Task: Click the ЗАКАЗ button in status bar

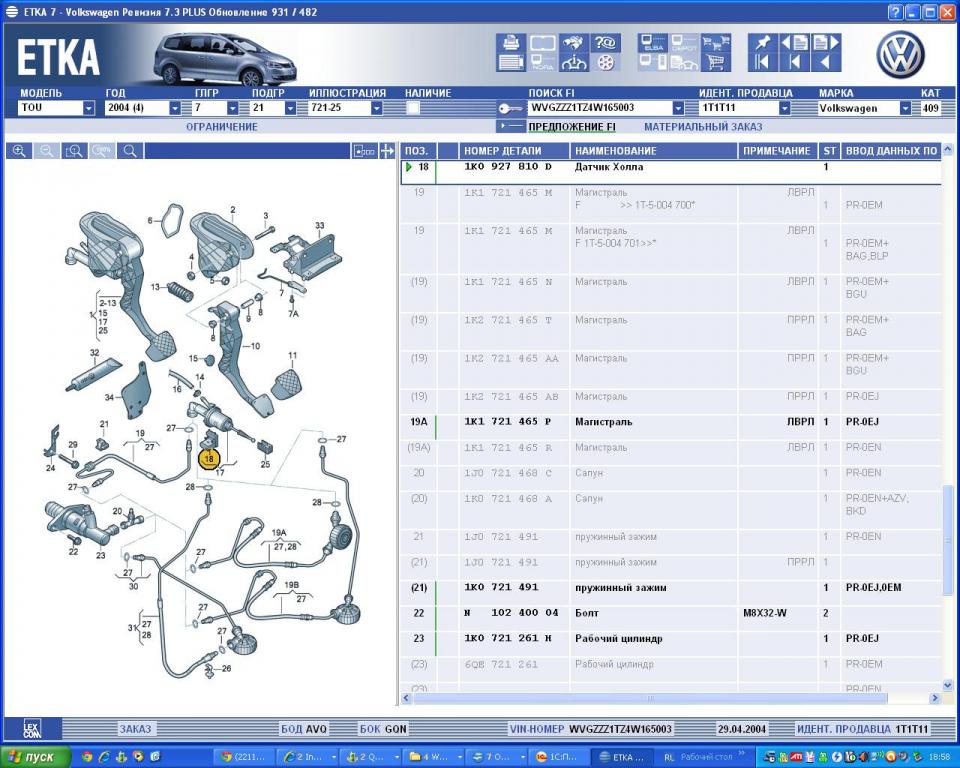Action: point(135,729)
